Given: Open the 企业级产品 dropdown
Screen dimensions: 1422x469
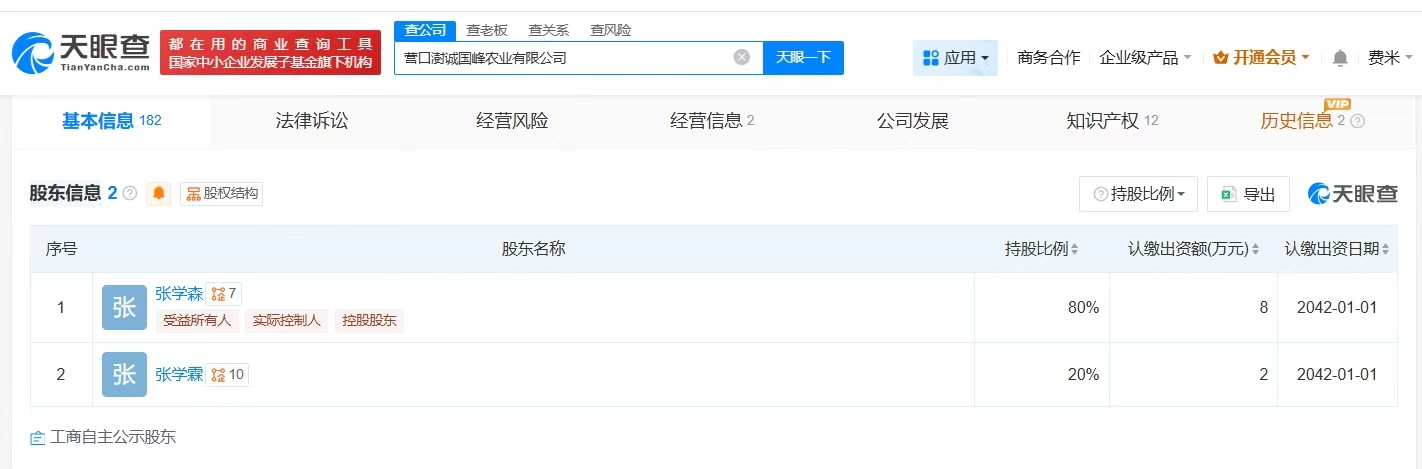Looking at the screenshot, I should coord(1145,58).
